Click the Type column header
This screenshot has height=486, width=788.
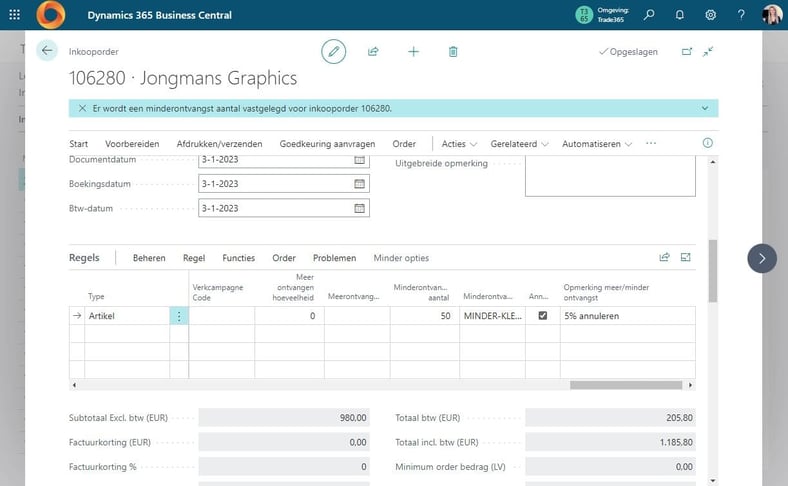96,297
